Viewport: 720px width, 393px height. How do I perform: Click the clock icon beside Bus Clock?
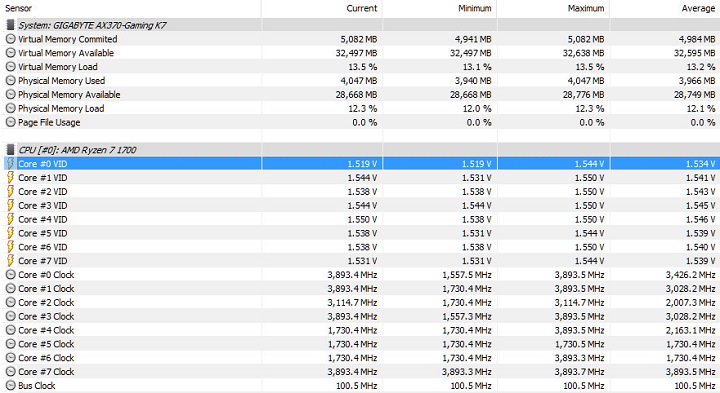tap(10, 386)
